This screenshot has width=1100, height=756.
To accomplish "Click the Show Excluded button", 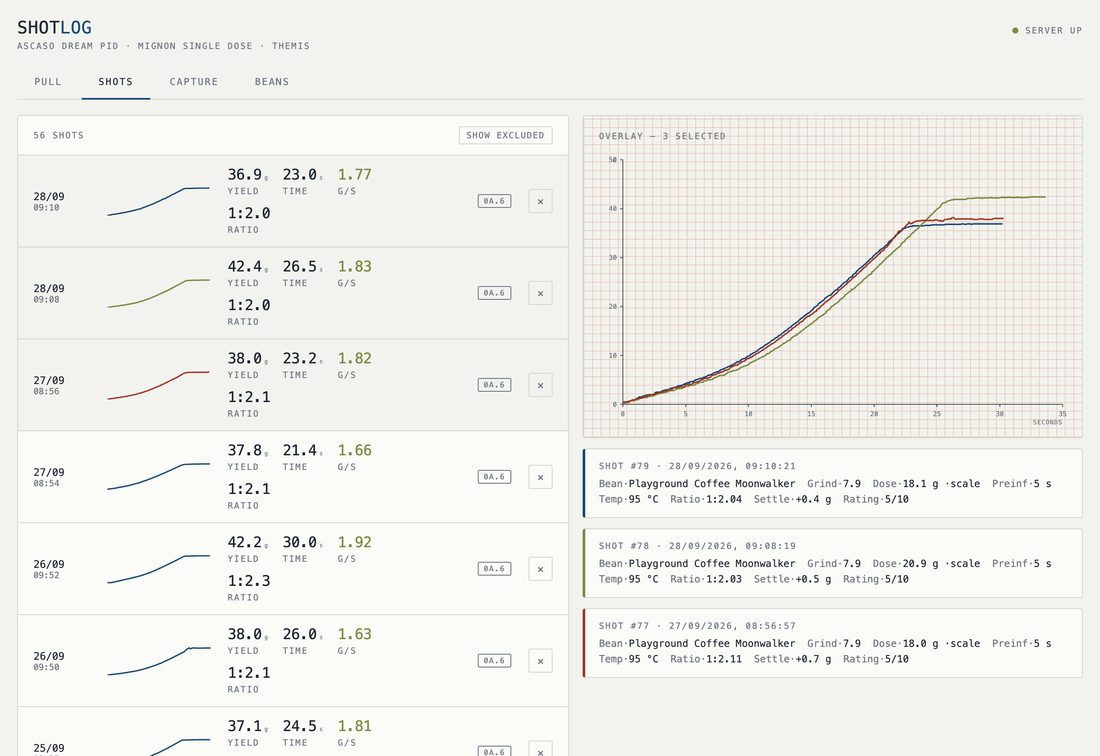I will click(505, 135).
